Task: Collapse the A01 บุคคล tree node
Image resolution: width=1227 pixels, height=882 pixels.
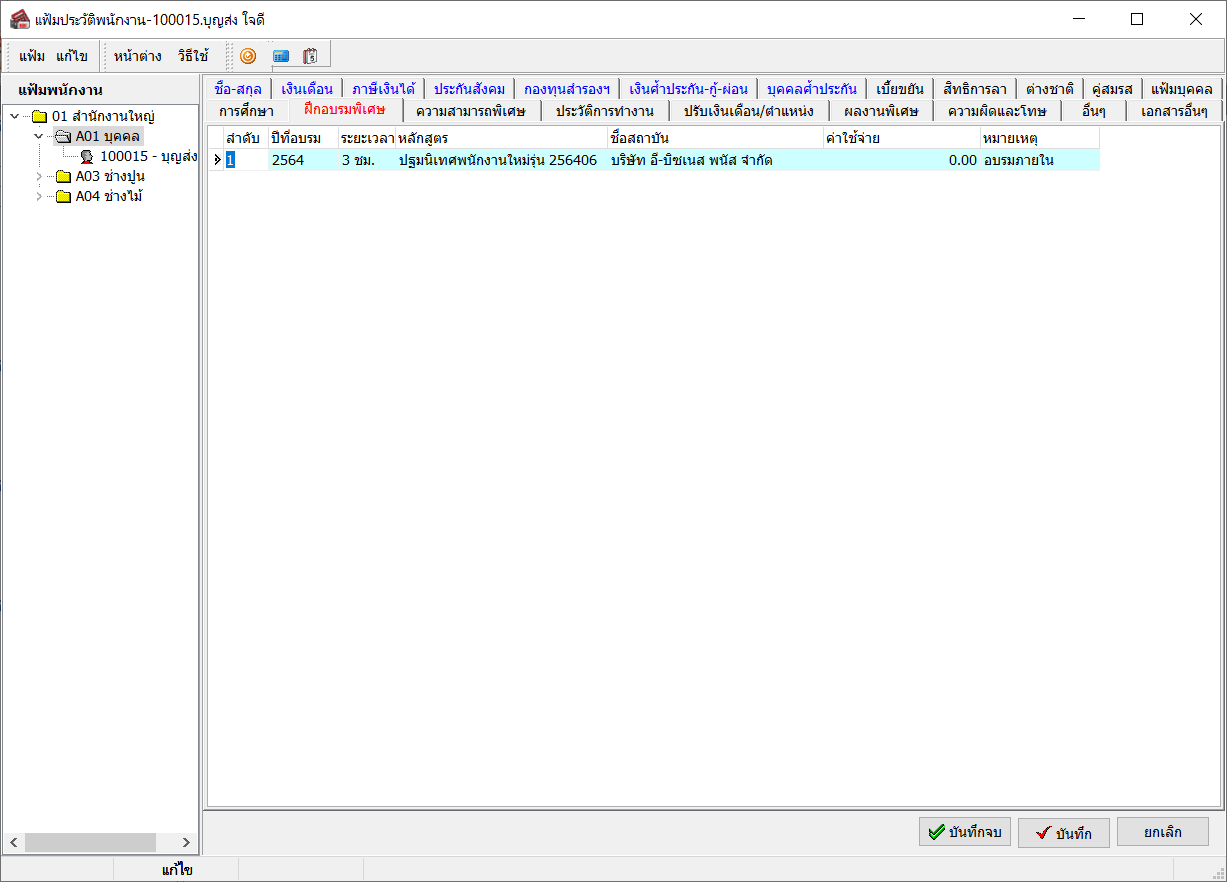Action: pyautogui.click(x=39, y=136)
